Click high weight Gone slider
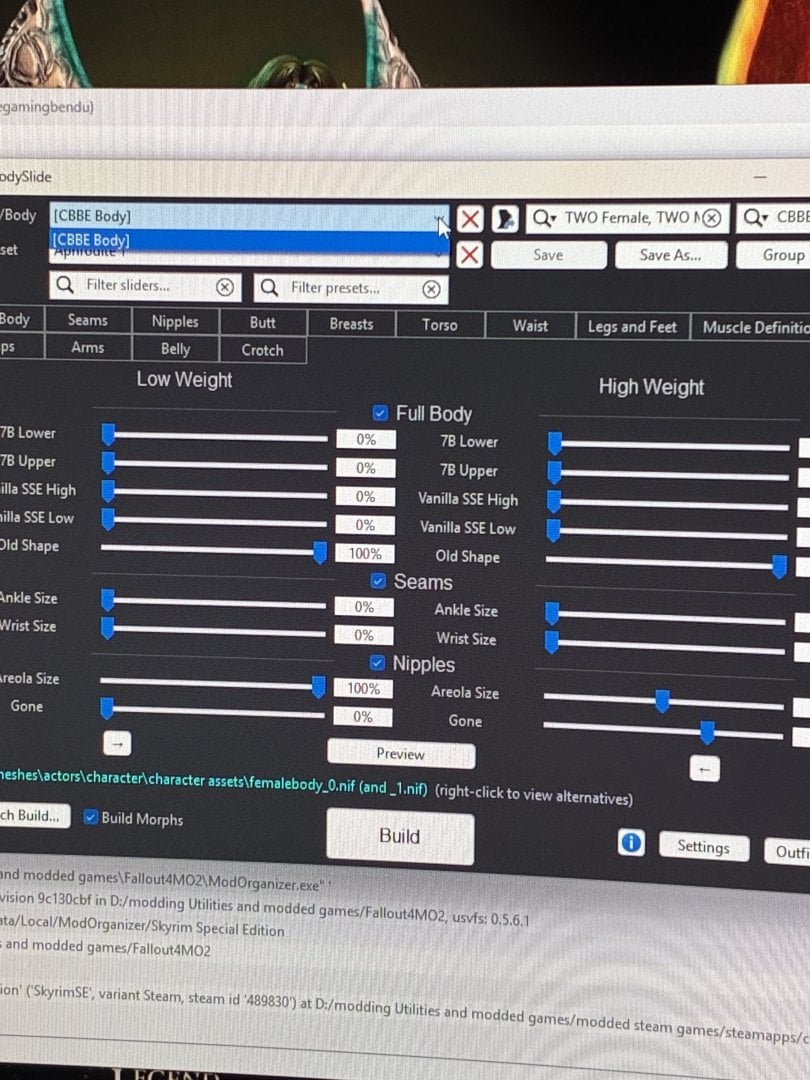810x1080 pixels. [x=663, y=731]
